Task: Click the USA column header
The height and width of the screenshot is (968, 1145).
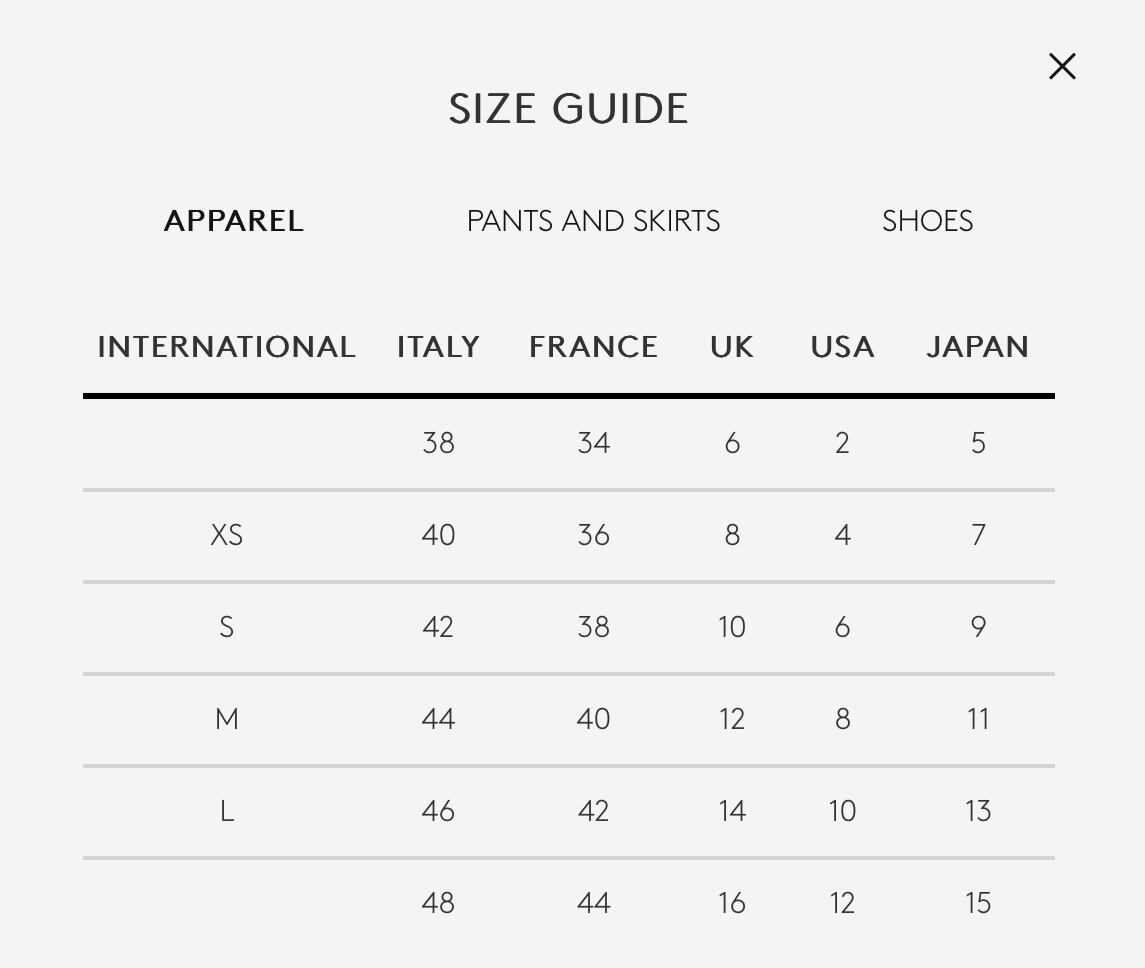Action: pyautogui.click(x=842, y=347)
